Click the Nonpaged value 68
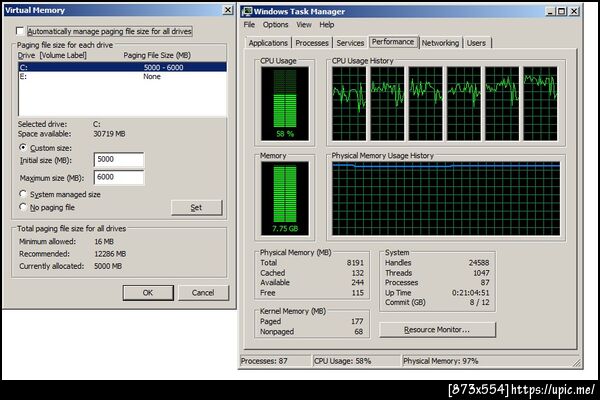The image size is (600, 400). point(359,331)
